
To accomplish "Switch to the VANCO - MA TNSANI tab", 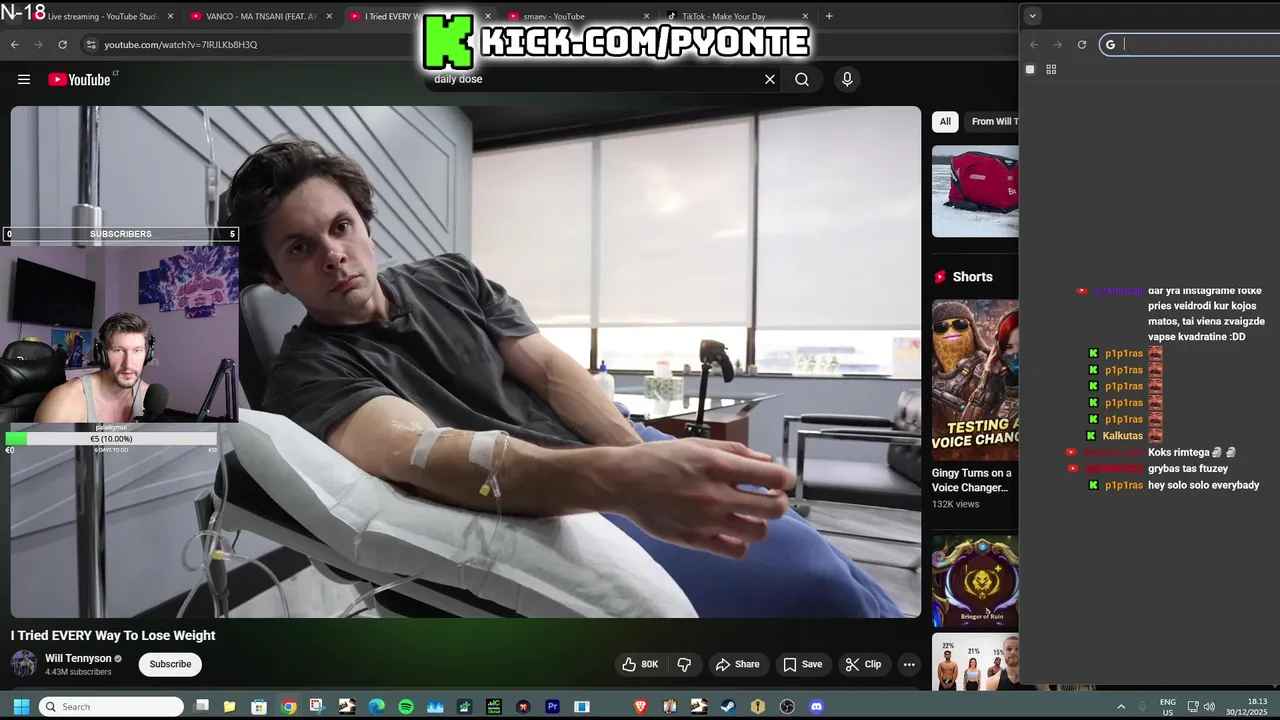I will (260, 16).
